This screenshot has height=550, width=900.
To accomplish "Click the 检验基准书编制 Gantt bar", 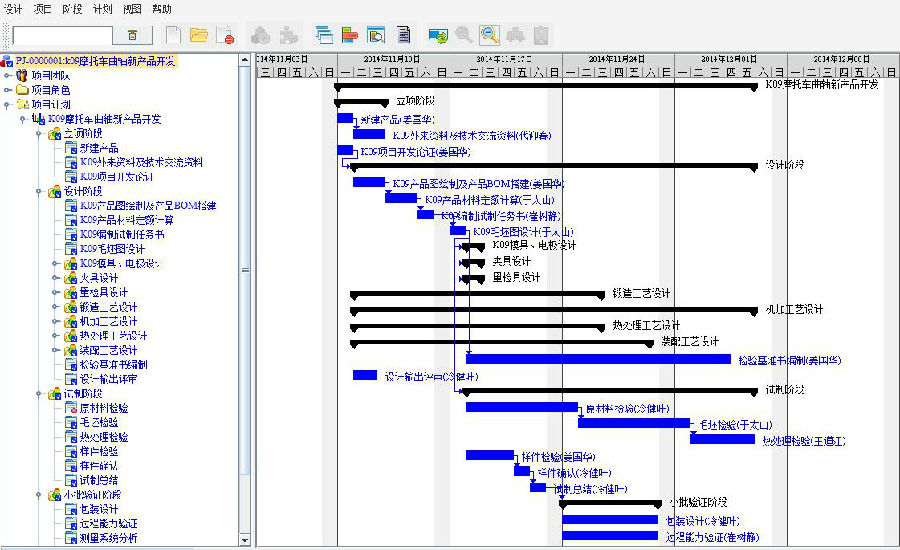I will click(598, 359).
